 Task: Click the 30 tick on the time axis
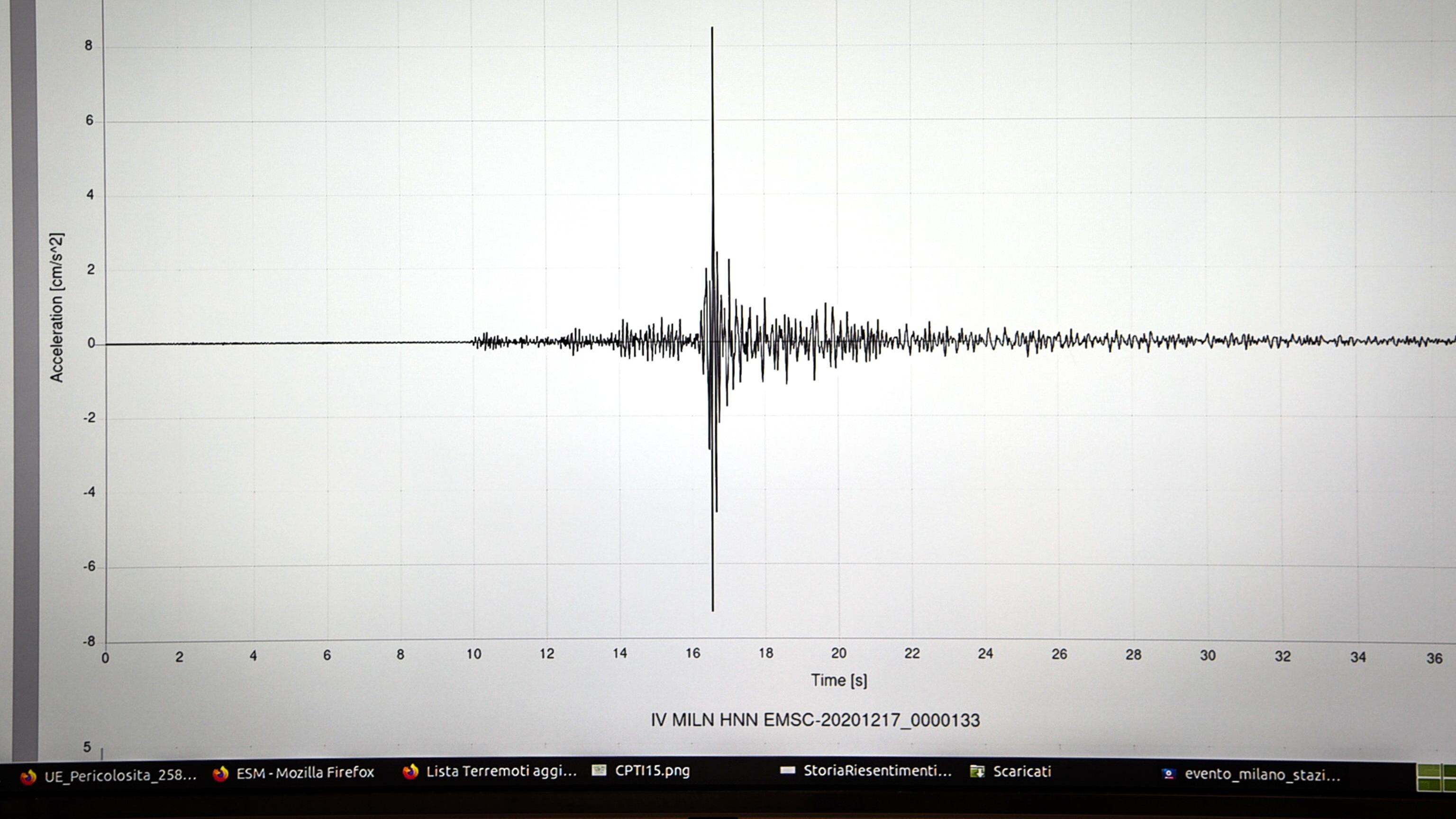pyautogui.click(x=1207, y=655)
